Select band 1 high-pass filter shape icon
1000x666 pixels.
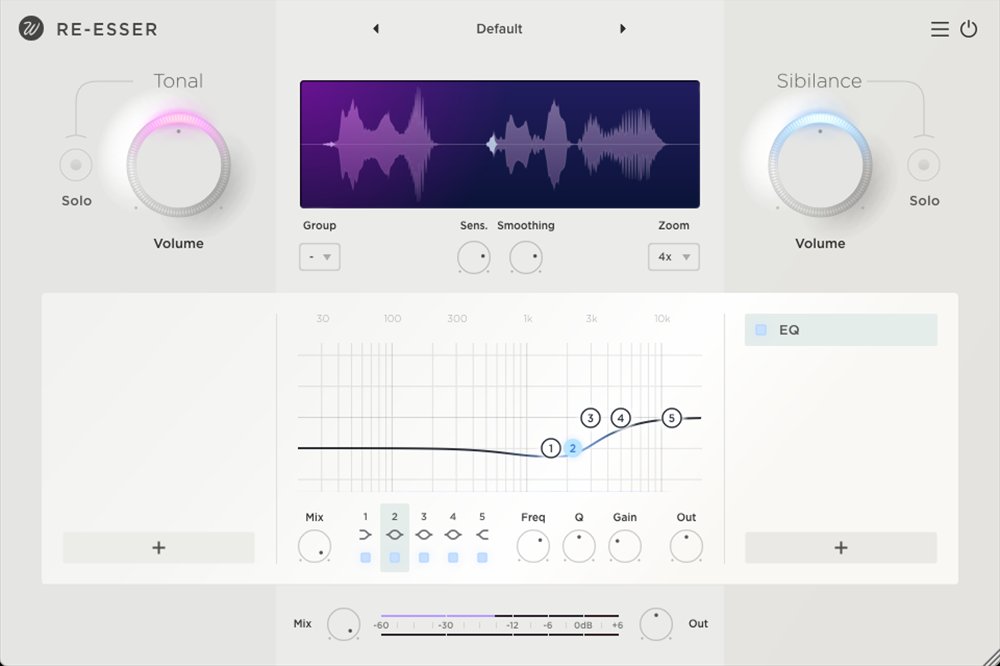(365, 535)
